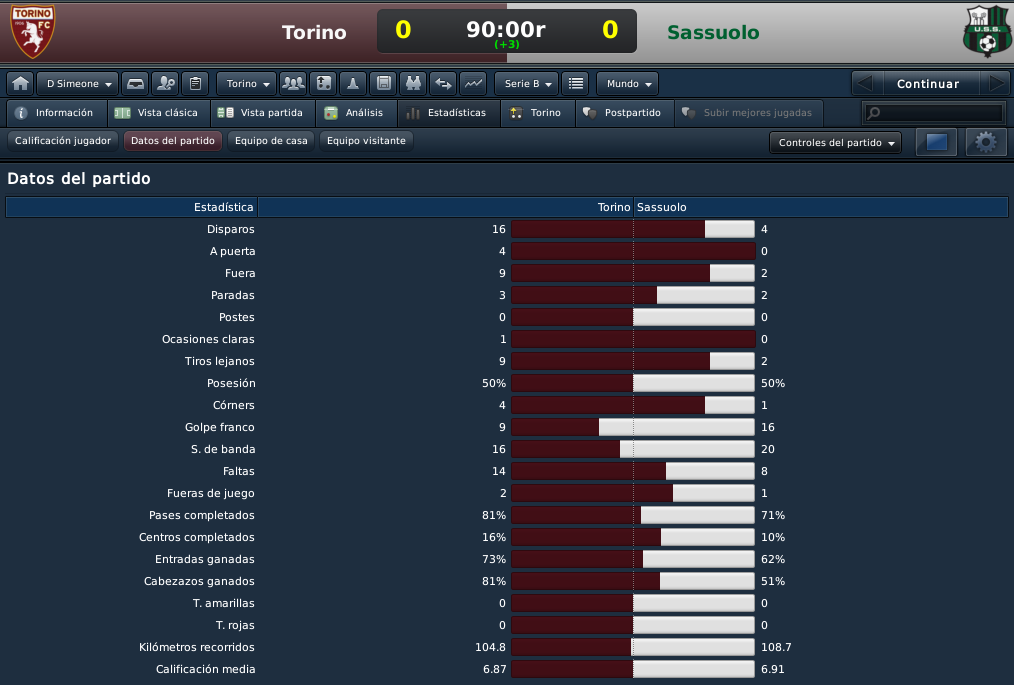Expand the Serie B dropdown
The width and height of the screenshot is (1014, 685).
pos(527,83)
